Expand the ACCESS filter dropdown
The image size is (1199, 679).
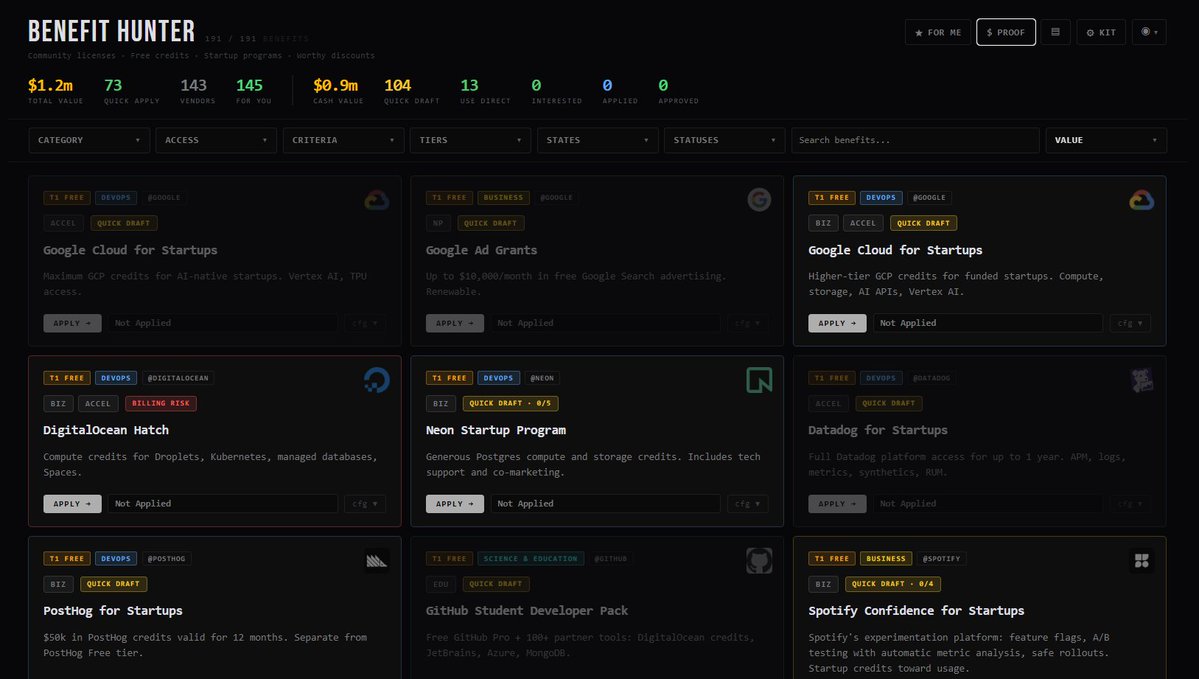point(216,140)
